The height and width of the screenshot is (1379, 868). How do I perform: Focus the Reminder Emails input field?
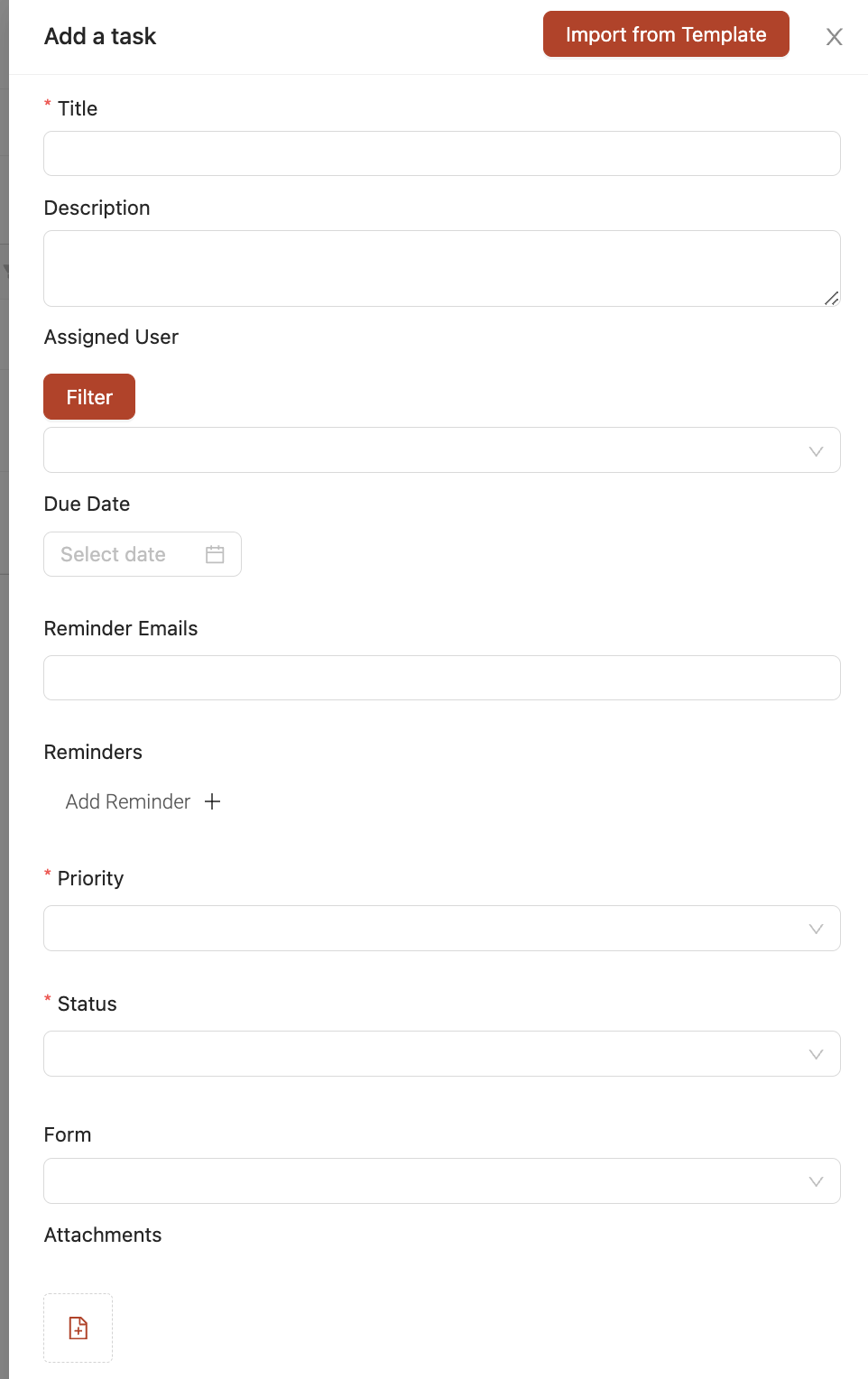click(x=442, y=678)
